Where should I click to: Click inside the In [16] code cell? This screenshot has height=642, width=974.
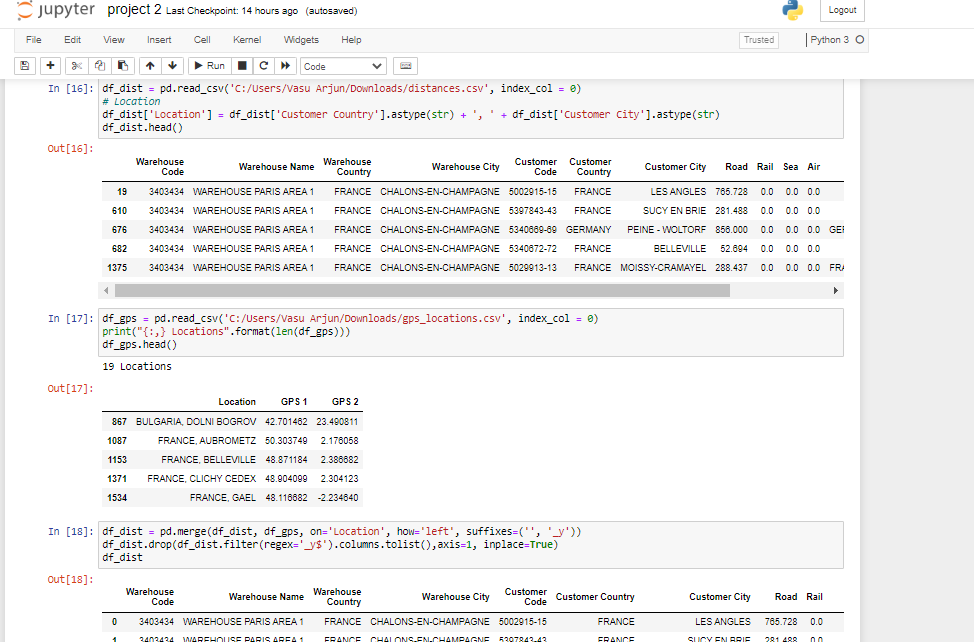pyautogui.click(x=470, y=108)
